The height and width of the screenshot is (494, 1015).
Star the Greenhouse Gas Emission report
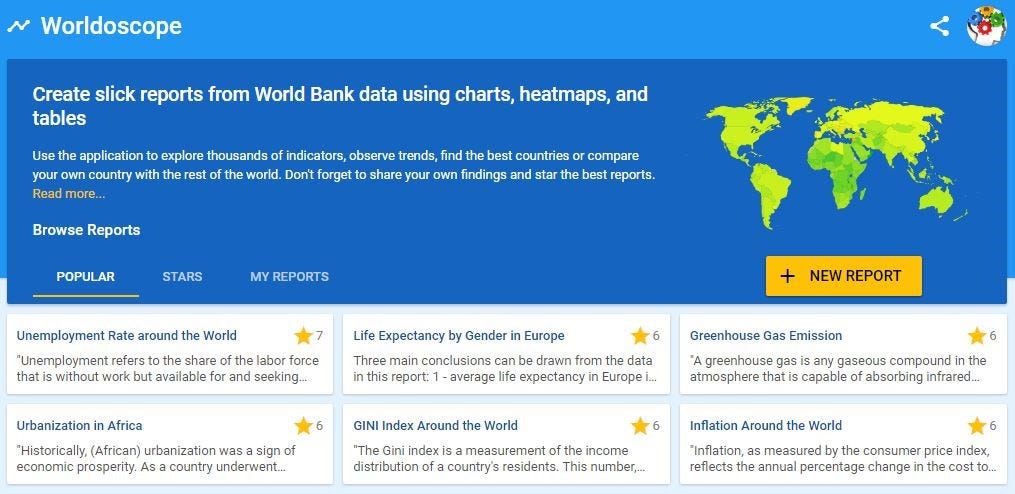976,335
